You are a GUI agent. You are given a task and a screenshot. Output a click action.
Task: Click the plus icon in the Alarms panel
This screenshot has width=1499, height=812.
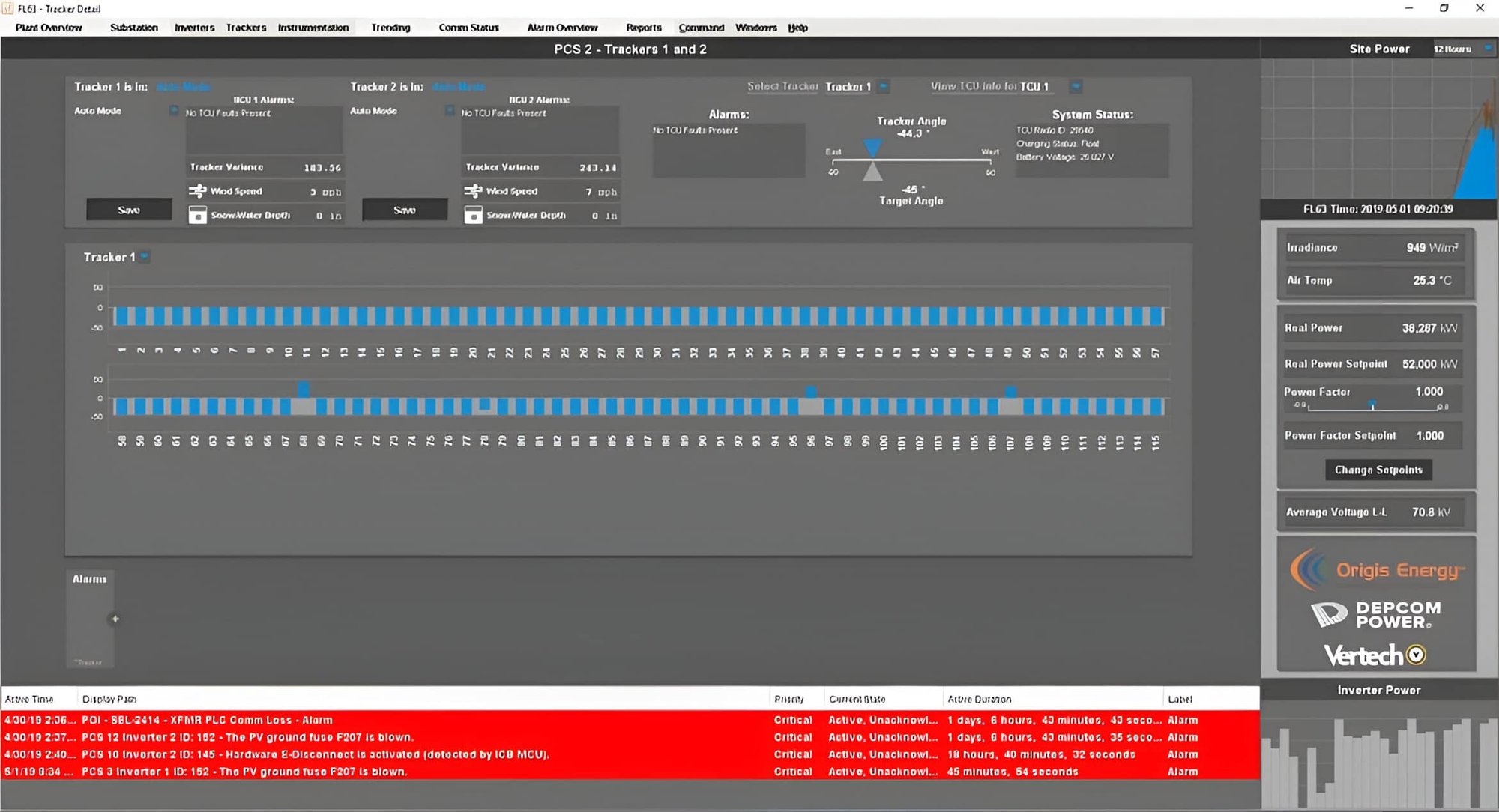pos(116,619)
